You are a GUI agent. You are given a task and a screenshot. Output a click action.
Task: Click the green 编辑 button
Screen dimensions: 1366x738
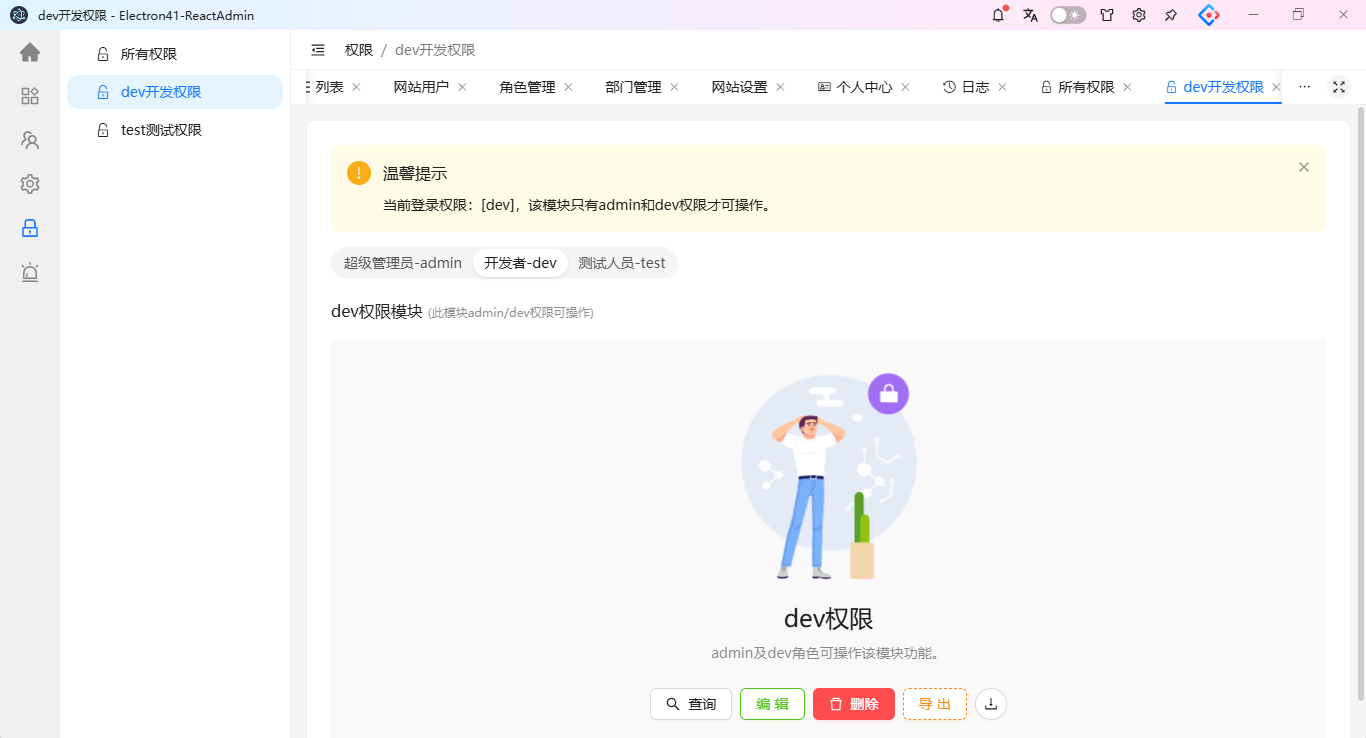click(x=772, y=704)
